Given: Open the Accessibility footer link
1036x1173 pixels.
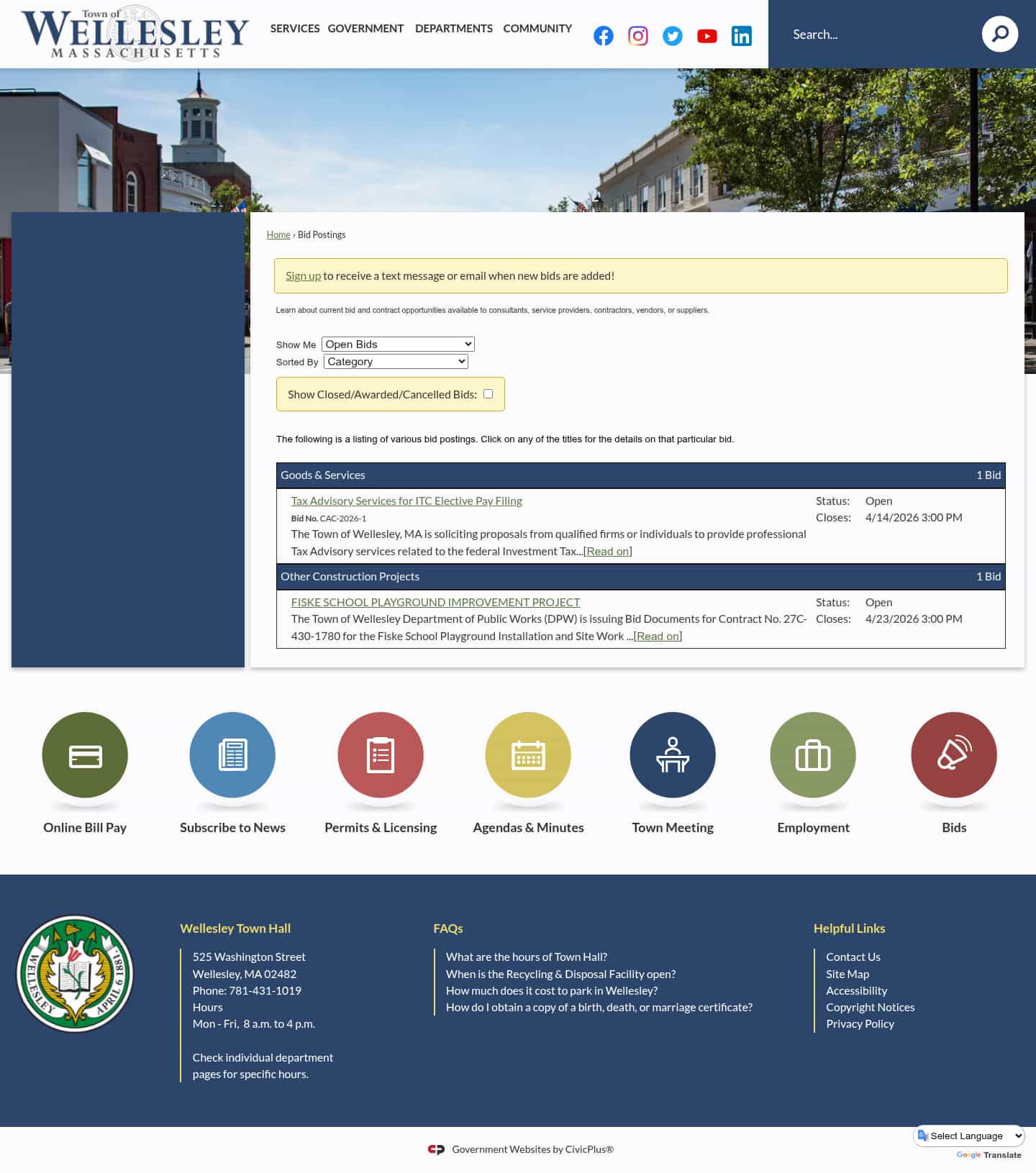Looking at the screenshot, I should click(x=856, y=990).
